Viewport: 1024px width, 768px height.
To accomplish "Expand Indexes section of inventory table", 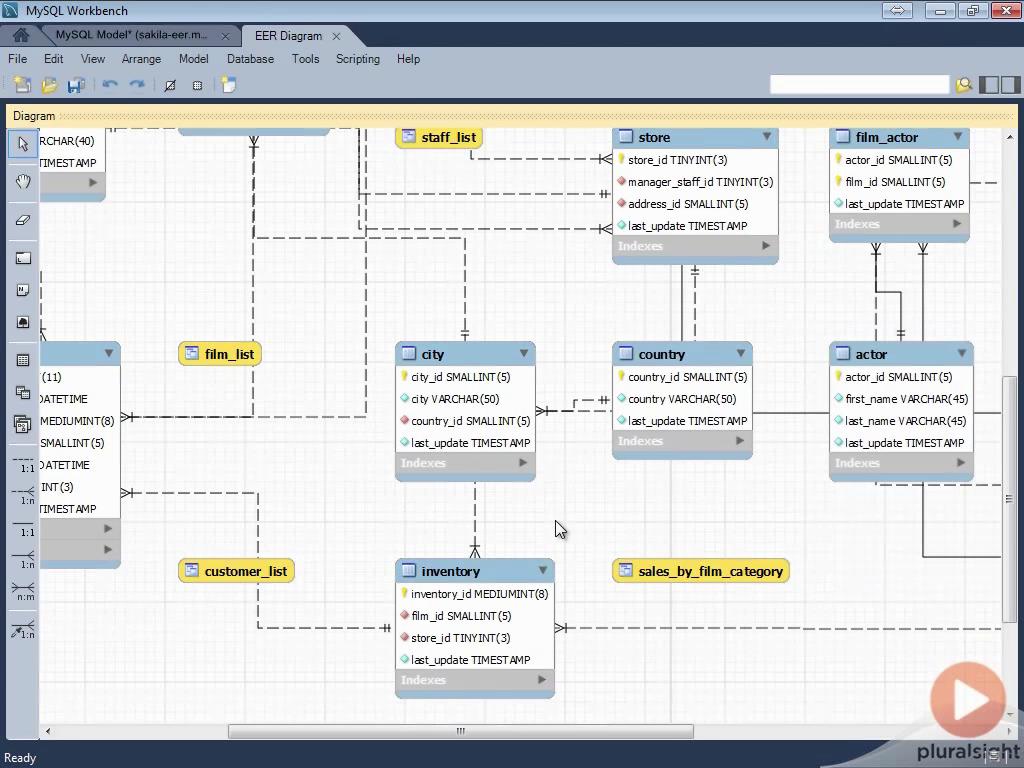I will (x=542, y=680).
